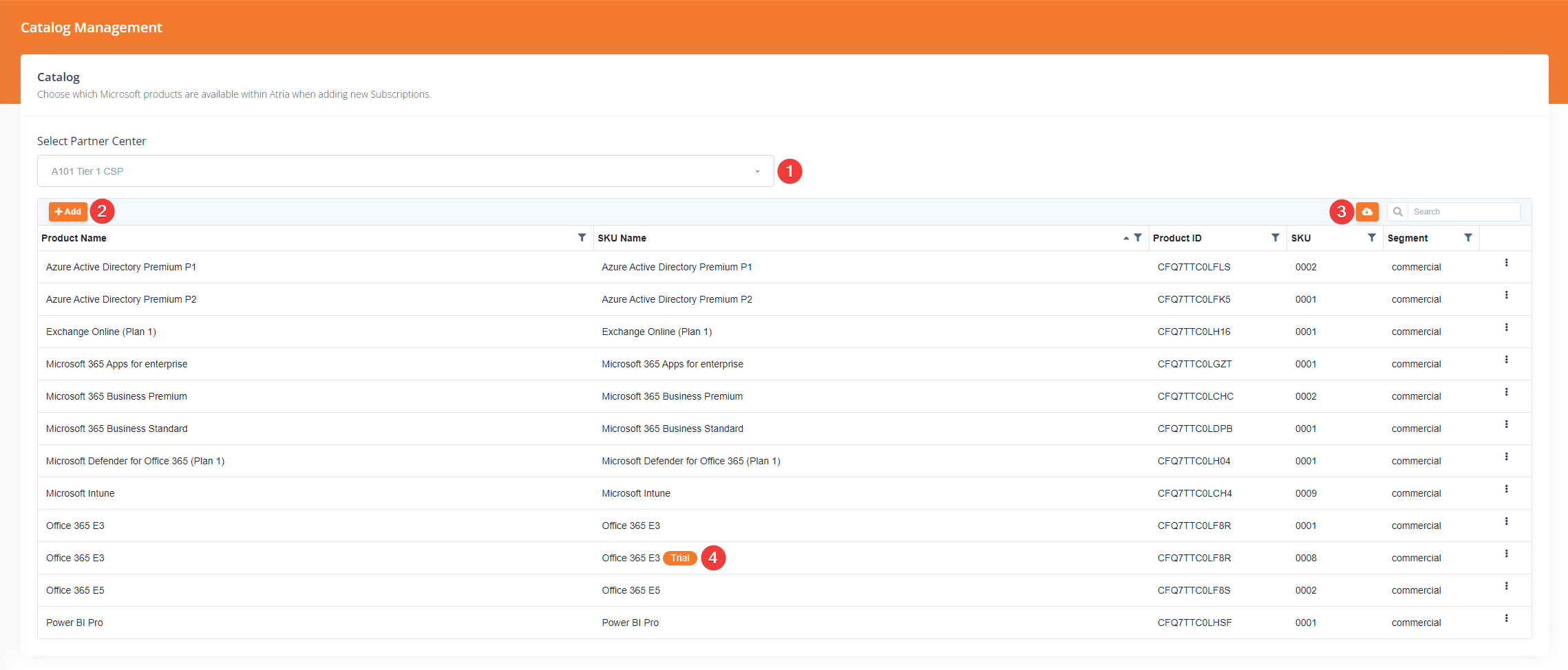The width and height of the screenshot is (1568, 670).
Task: Click the Catalog Management page title
Action: (92, 28)
